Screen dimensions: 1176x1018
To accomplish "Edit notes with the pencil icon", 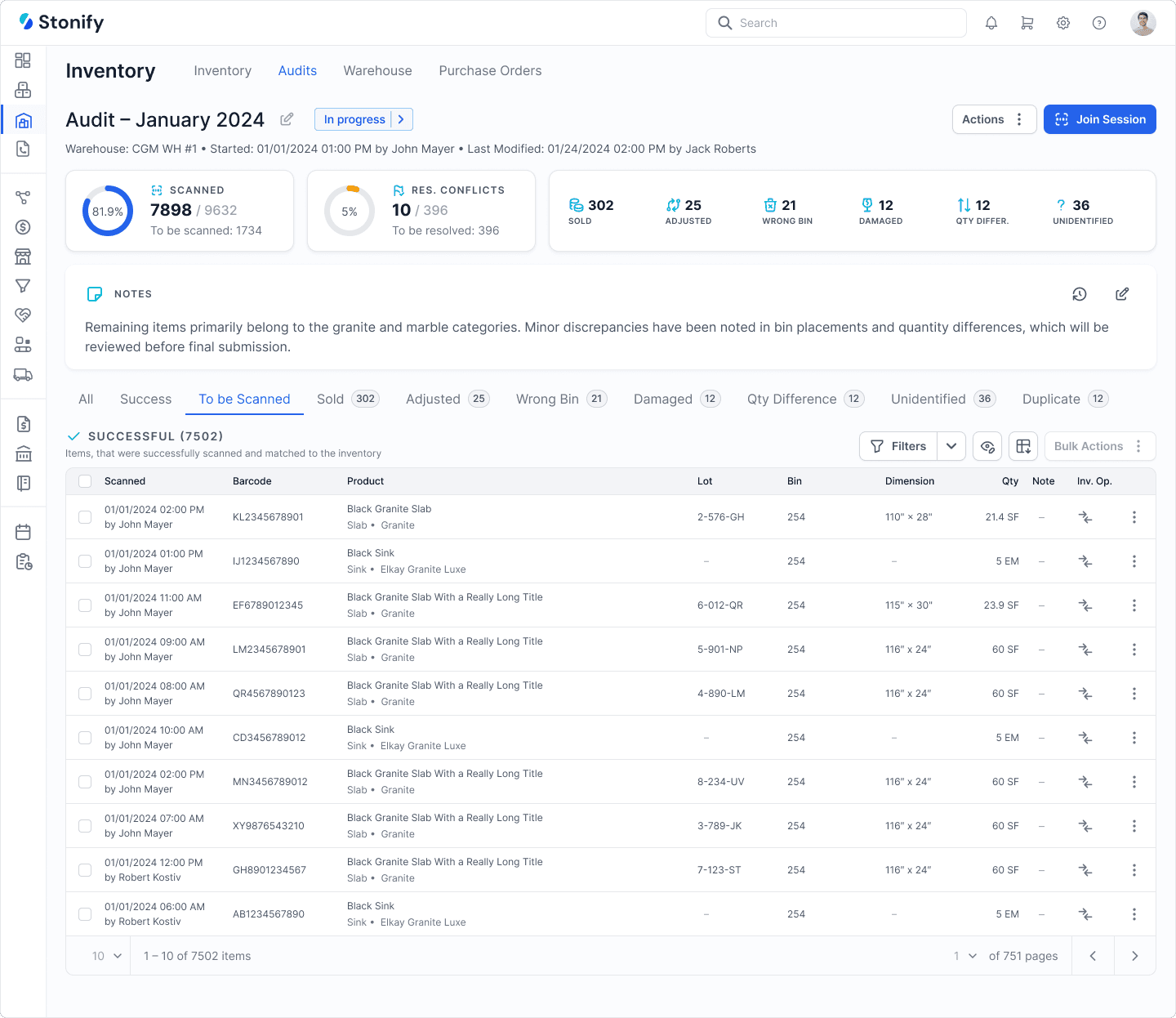I will 1122,294.
